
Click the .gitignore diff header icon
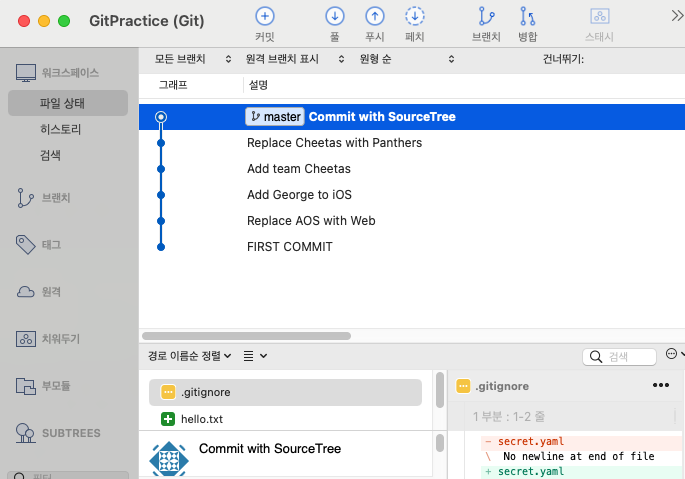tap(463, 386)
